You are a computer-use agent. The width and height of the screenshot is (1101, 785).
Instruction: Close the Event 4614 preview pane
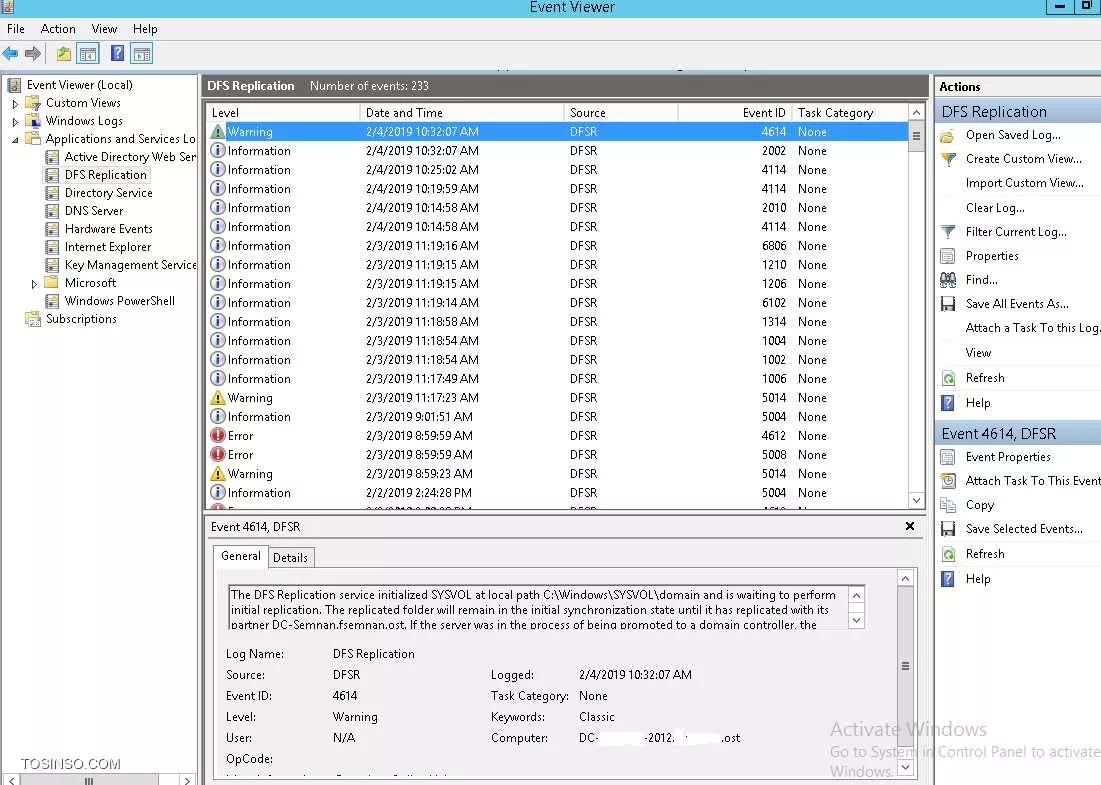point(910,526)
